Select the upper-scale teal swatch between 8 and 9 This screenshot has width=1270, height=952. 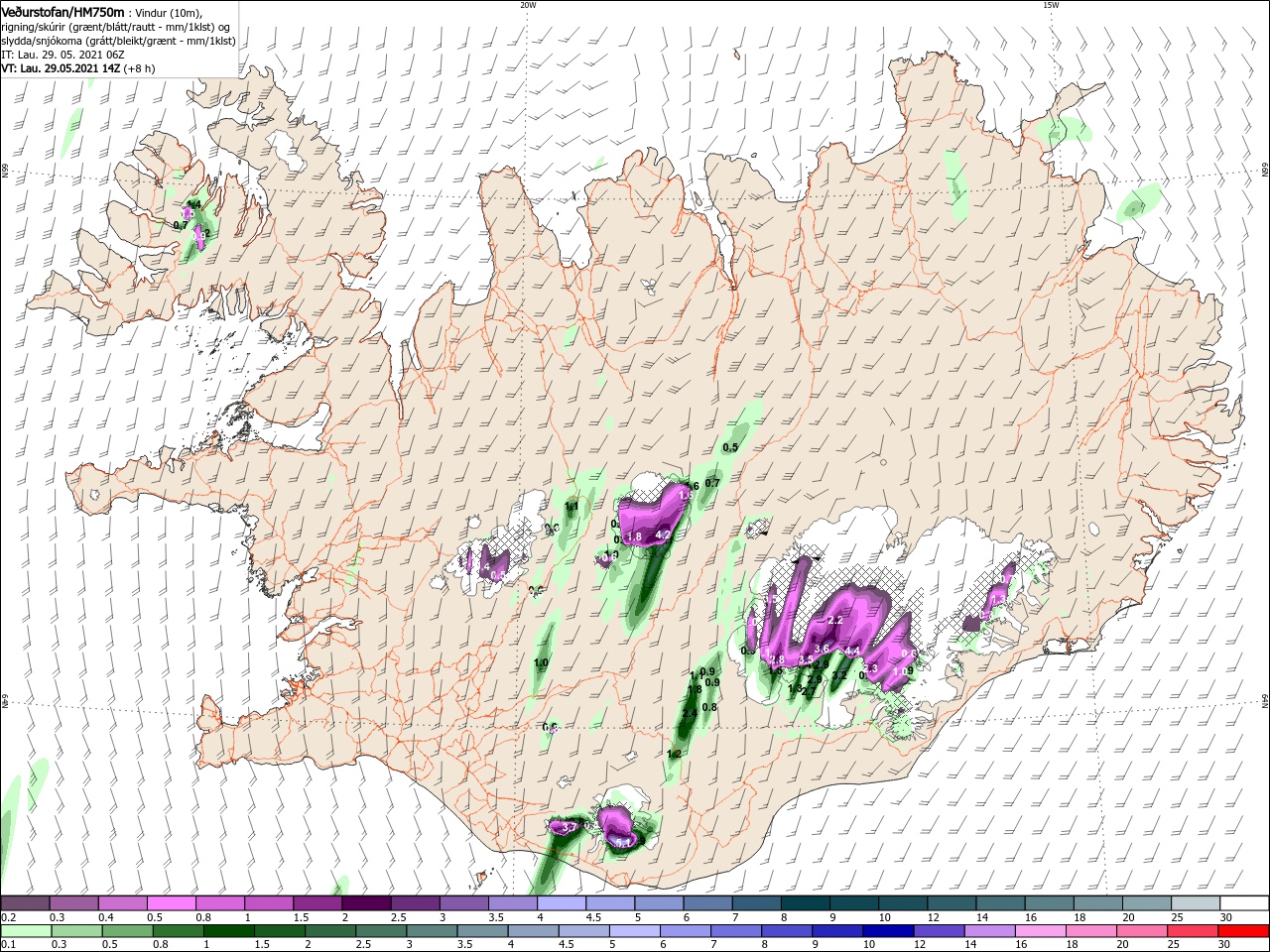point(805,903)
